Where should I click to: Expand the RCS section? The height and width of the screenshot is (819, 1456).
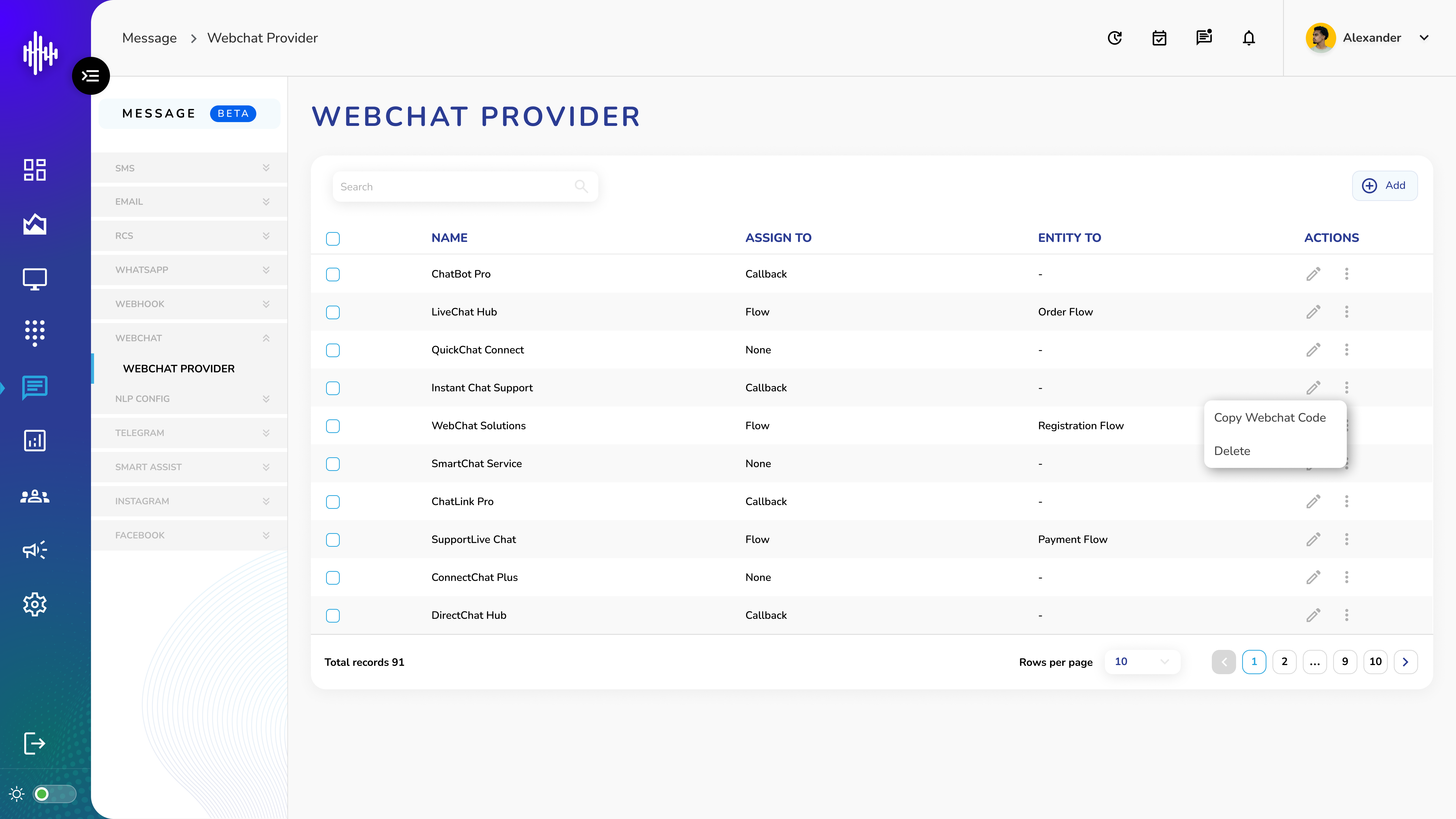[x=189, y=236]
